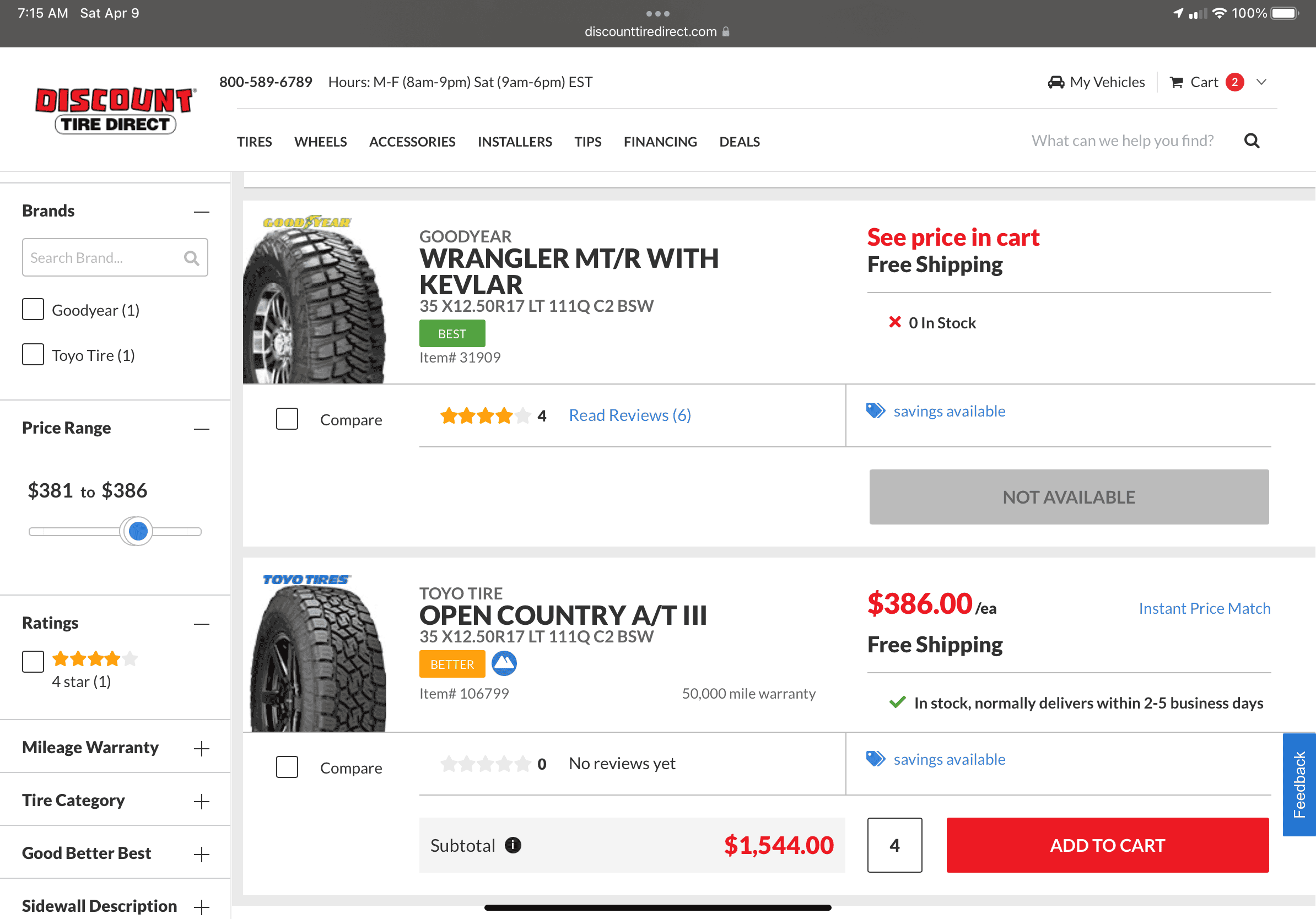Image resolution: width=1316 pixels, height=919 pixels.
Task: Open Read Reviews (6) link
Action: point(630,415)
